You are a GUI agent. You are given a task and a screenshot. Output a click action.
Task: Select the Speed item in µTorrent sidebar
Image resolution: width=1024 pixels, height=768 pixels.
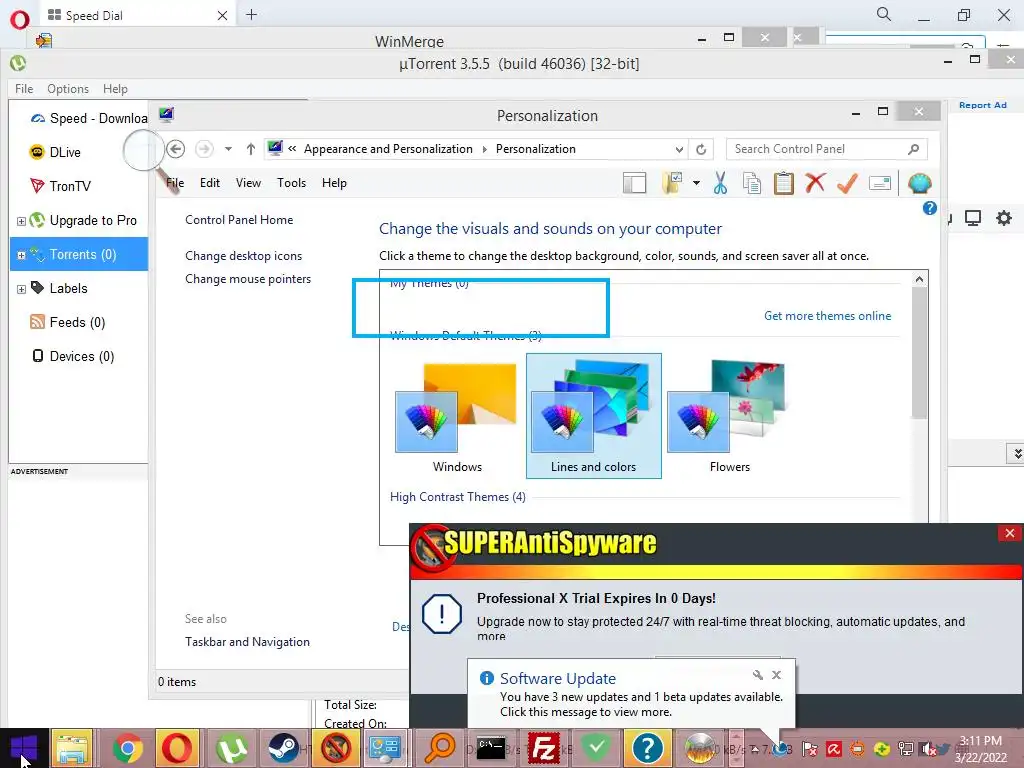pos(89,118)
